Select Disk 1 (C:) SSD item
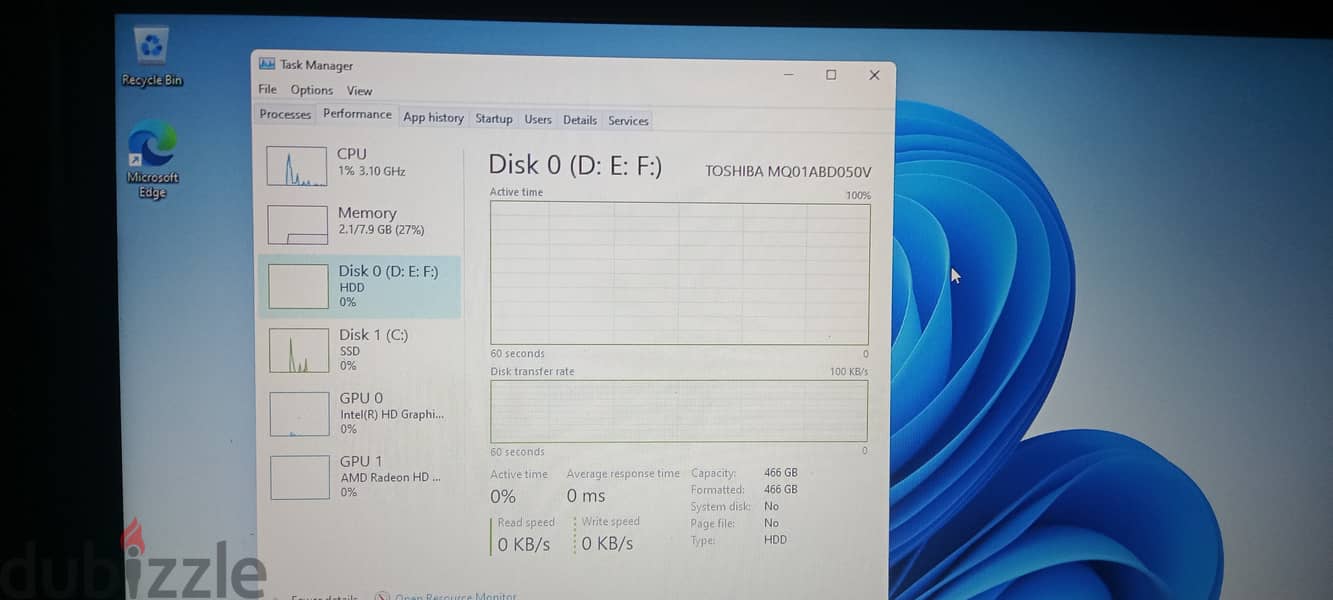This screenshot has width=1333, height=600. coord(361,350)
